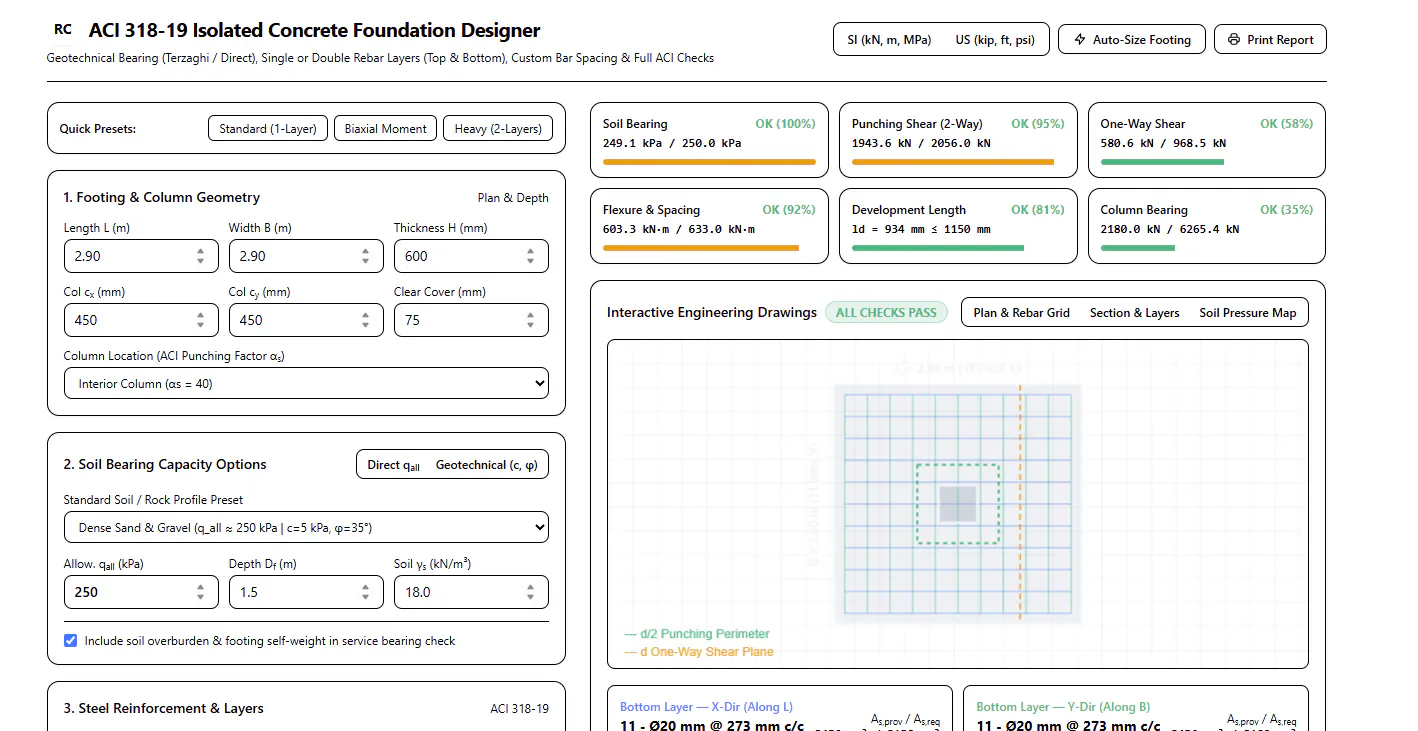Click the RC logo icon
This screenshot has height=731, width=1418.
pos(63,30)
